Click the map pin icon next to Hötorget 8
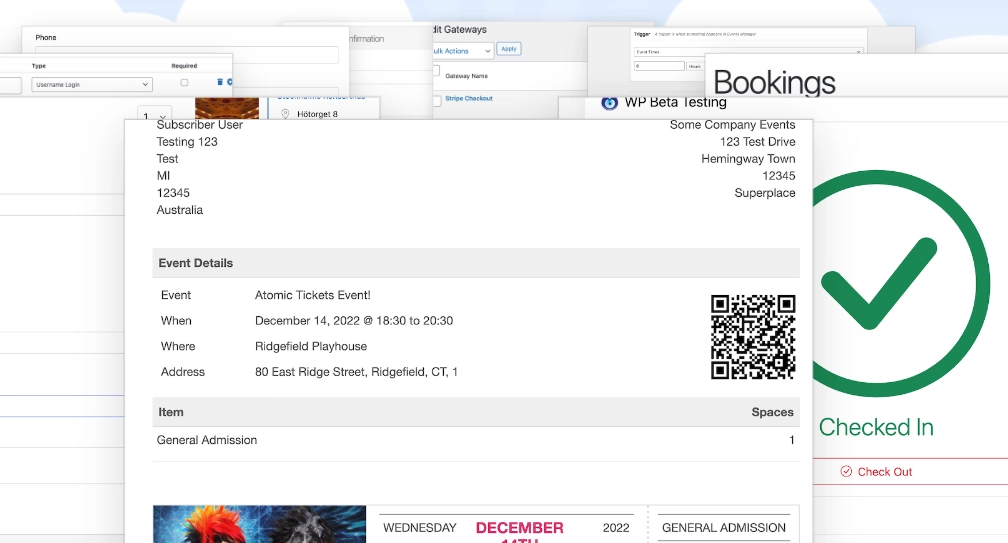The height and width of the screenshot is (543, 1008). pyautogui.click(x=285, y=114)
